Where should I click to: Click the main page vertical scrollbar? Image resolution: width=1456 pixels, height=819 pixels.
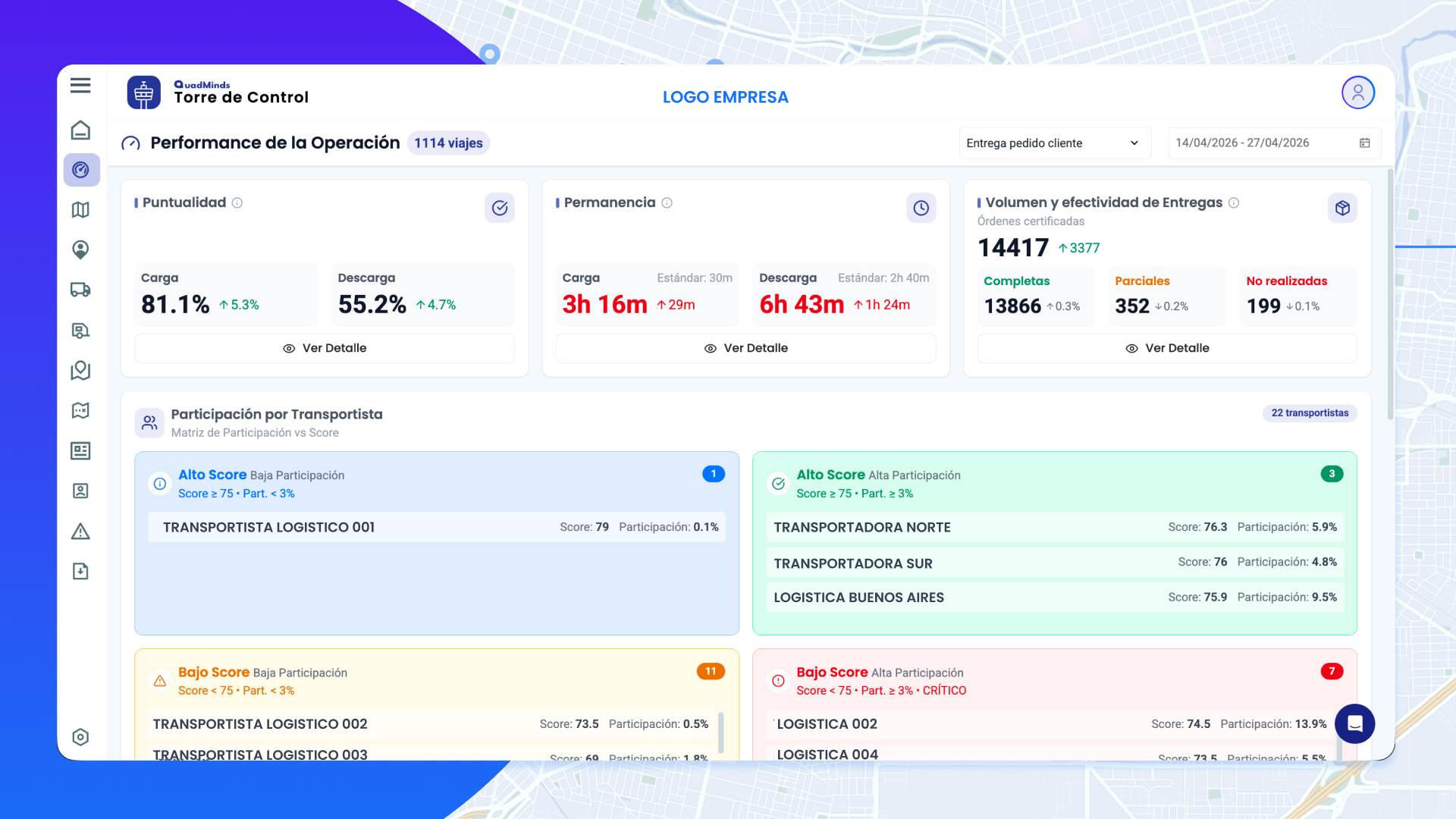[1390, 294]
